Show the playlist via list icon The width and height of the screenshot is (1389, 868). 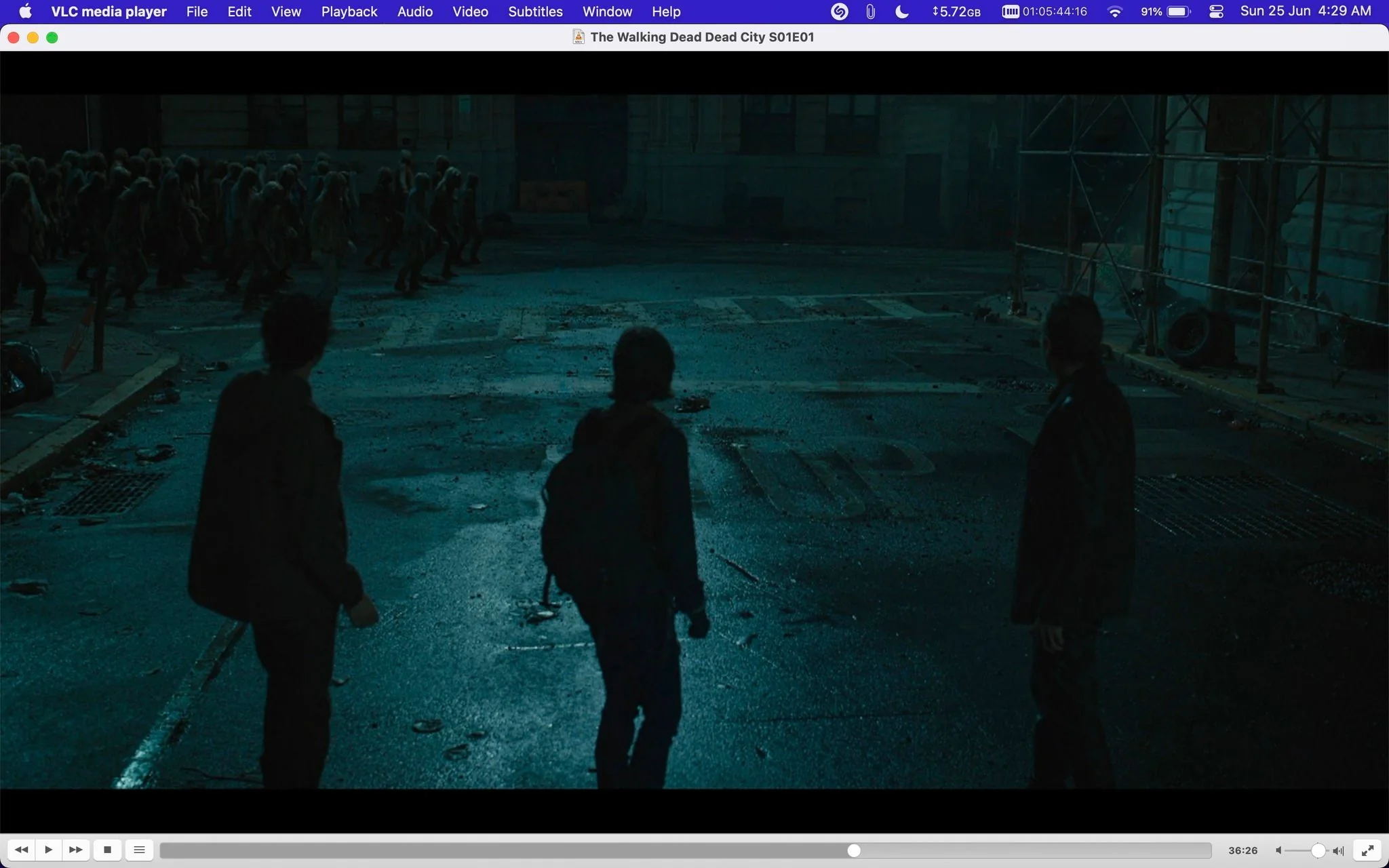[139, 850]
